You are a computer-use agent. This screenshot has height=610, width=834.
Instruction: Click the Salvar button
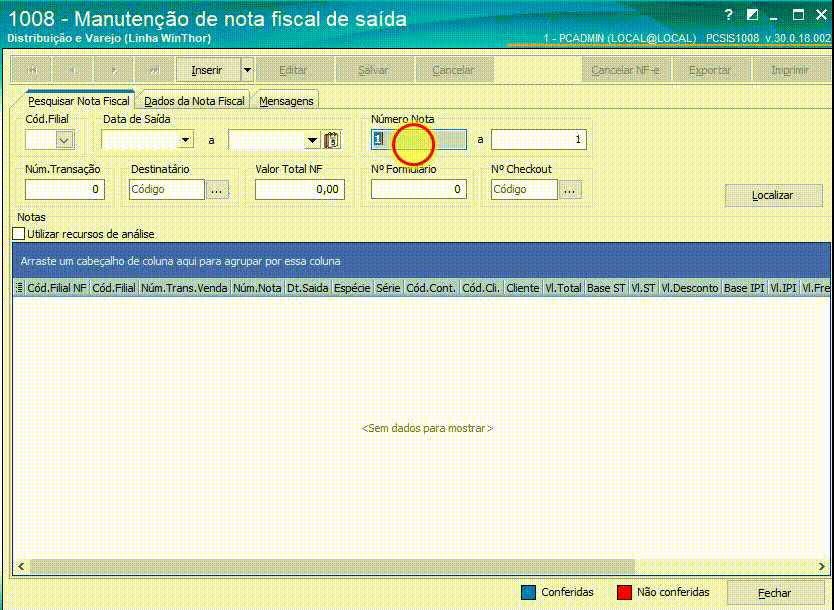pos(373,70)
